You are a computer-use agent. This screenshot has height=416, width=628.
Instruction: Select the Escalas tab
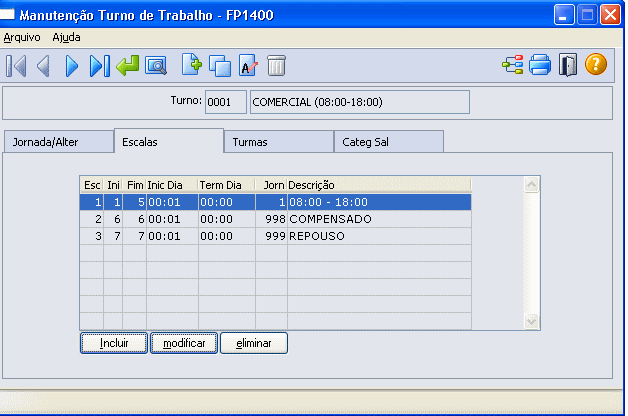(169, 141)
